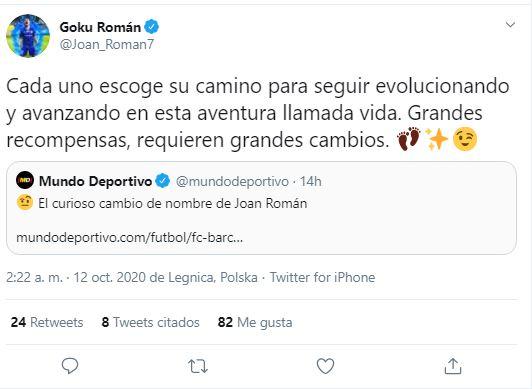Open Goku Román's profile picture
Screen dimensions: 532x389
28,36
